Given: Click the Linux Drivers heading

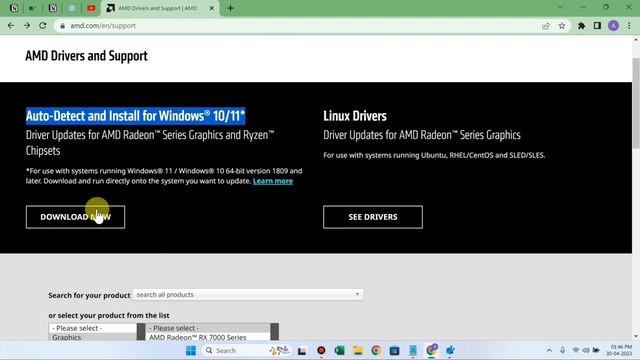Looking at the screenshot, I should pyautogui.click(x=355, y=116).
